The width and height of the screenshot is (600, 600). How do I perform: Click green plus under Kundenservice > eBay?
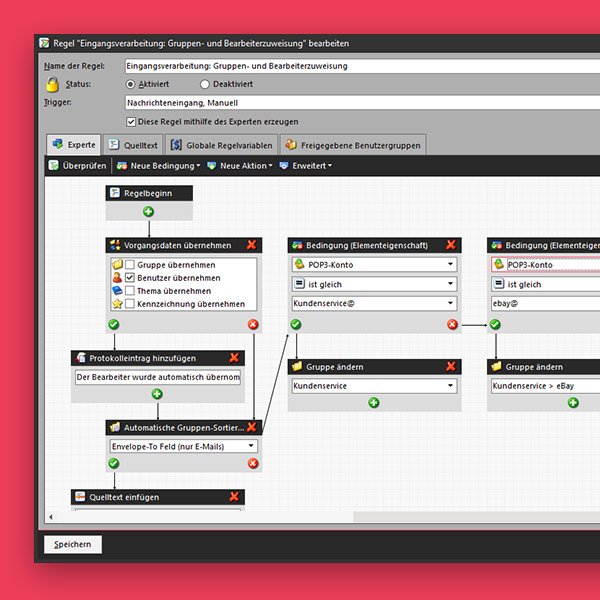(573, 403)
